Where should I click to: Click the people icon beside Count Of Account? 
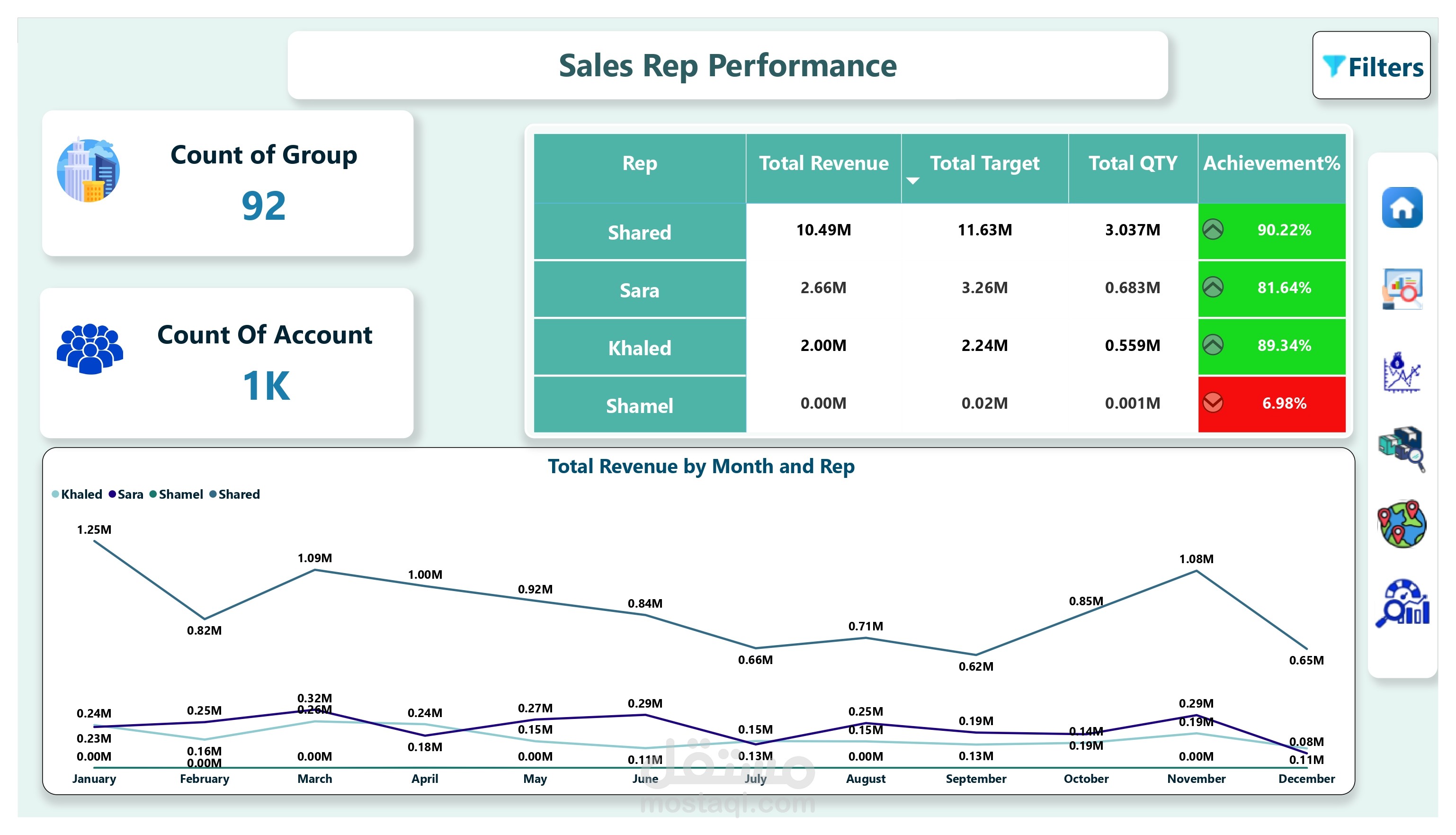tap(89, 349)
